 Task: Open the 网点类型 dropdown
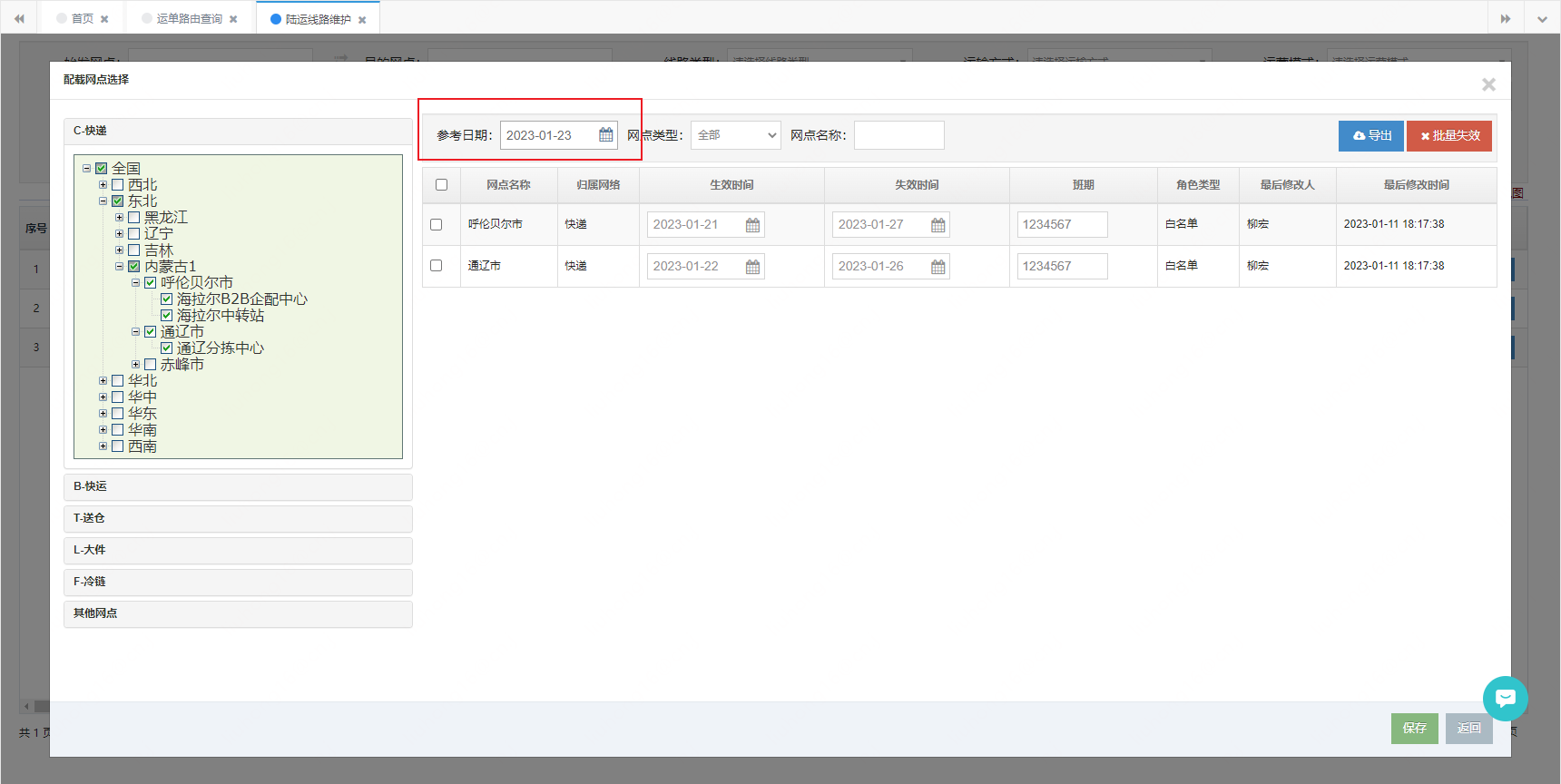(x=735, y=135)
